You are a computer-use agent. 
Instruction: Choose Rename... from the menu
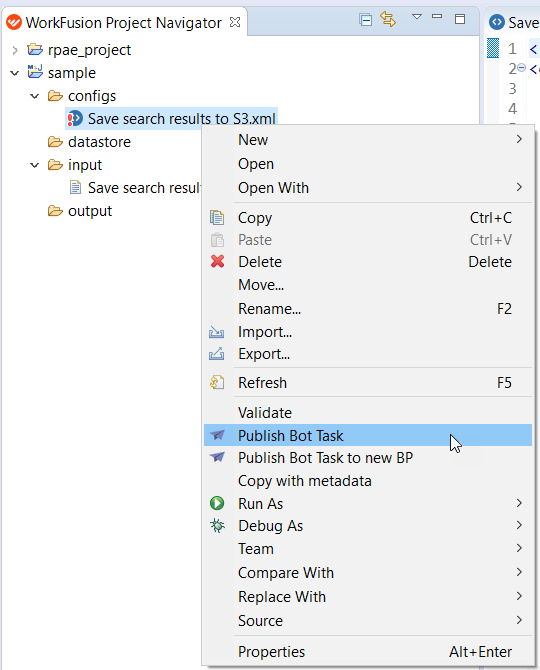[368, 309]
